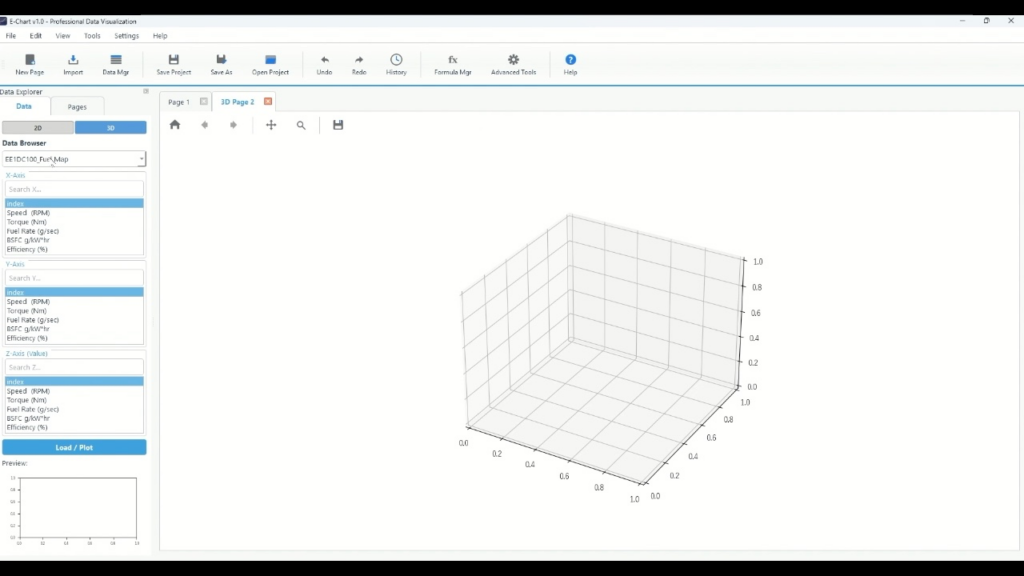Click the Search X input field

click(x=74, y=189)
